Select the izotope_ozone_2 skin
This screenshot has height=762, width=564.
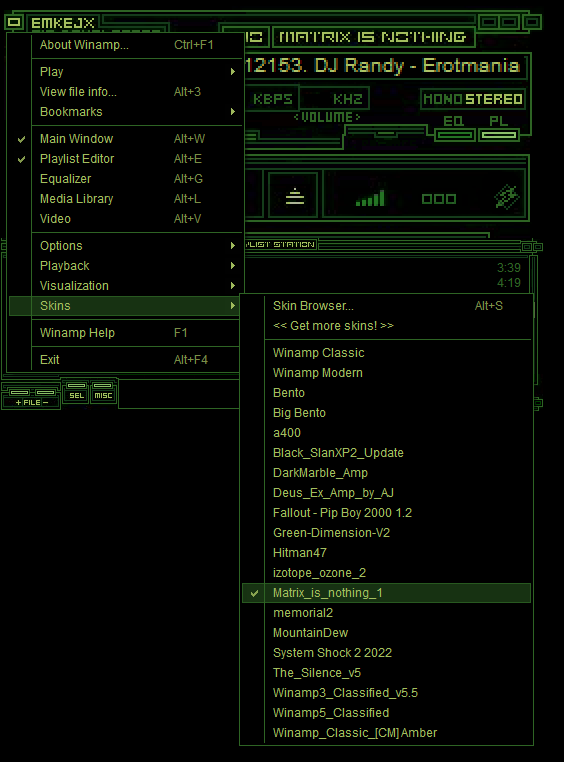coord(386,573)
